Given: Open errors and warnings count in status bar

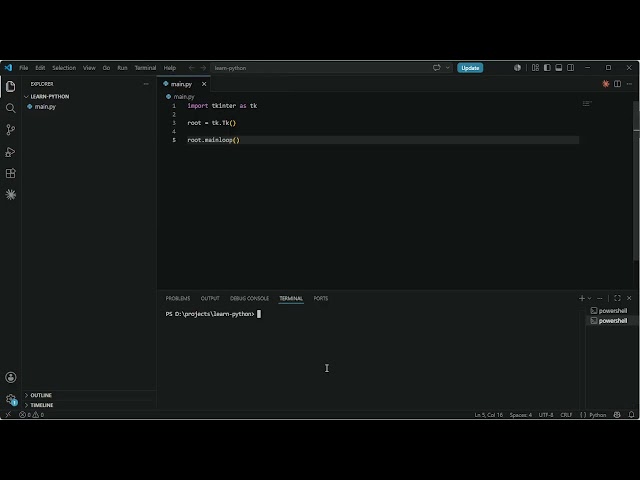Looking at the screenshot, I should point(31,415).
